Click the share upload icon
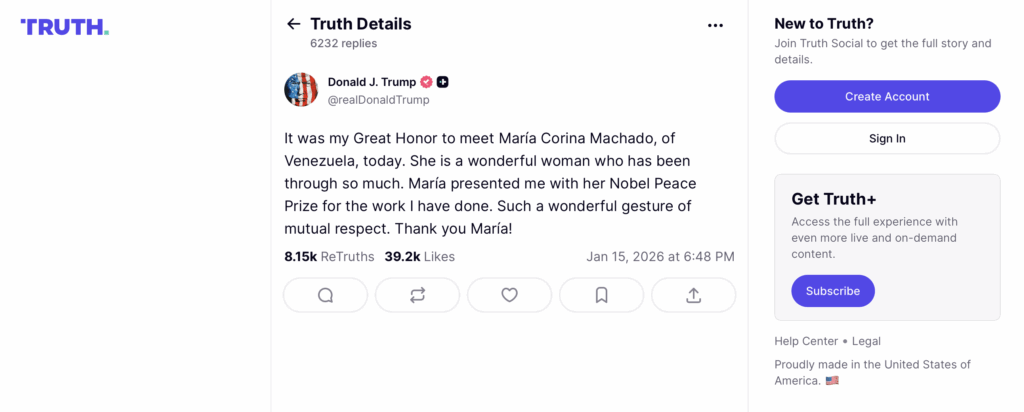Viewport: 1024px width, 412px height. (693, 295)
